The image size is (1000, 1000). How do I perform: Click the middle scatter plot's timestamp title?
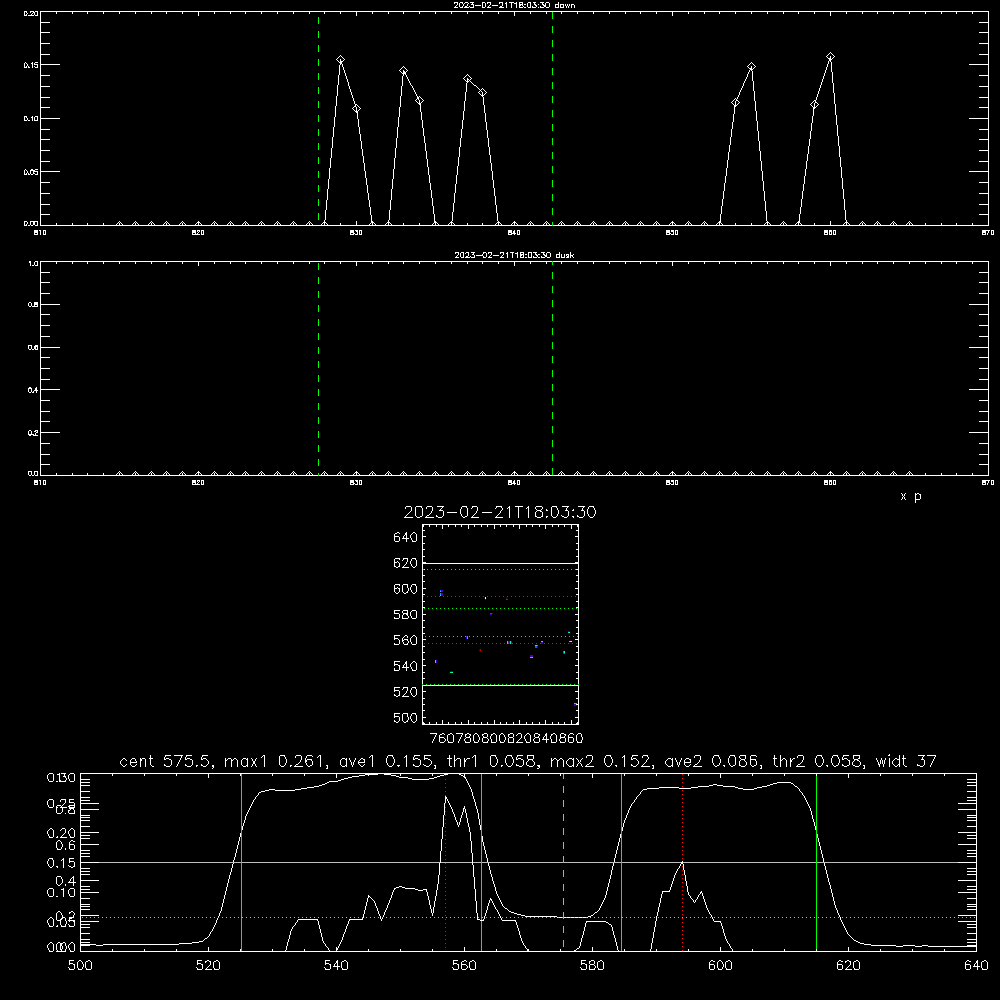tap(500, 512)
